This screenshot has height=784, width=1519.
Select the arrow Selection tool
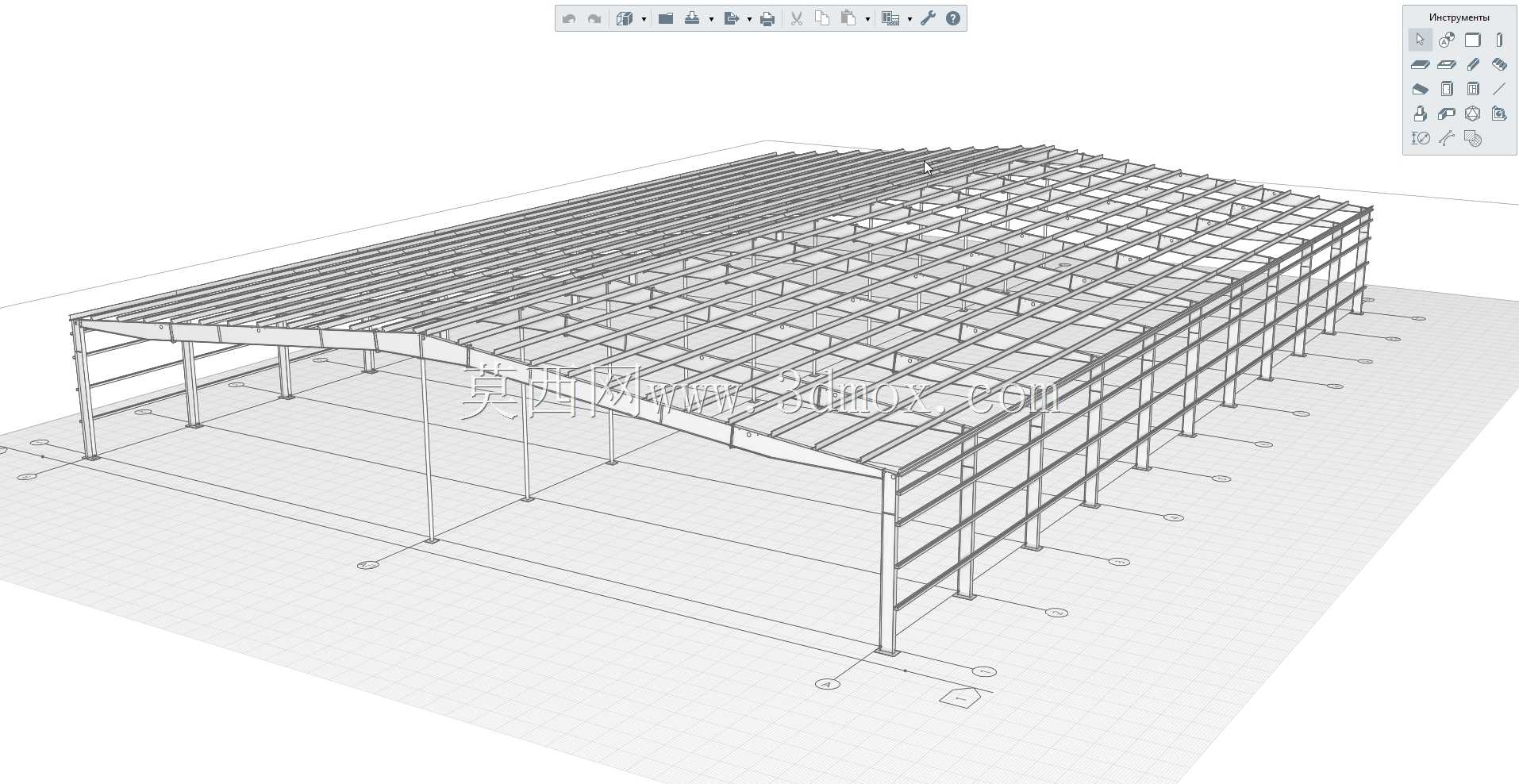[x=1421, y=40]
